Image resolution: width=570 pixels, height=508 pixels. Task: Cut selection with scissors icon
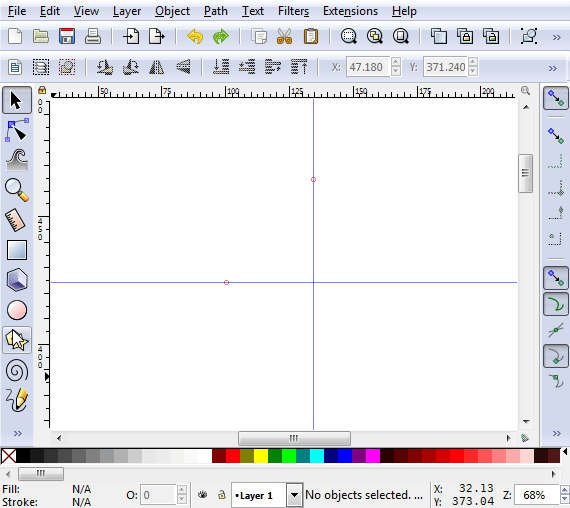[285, 36]
